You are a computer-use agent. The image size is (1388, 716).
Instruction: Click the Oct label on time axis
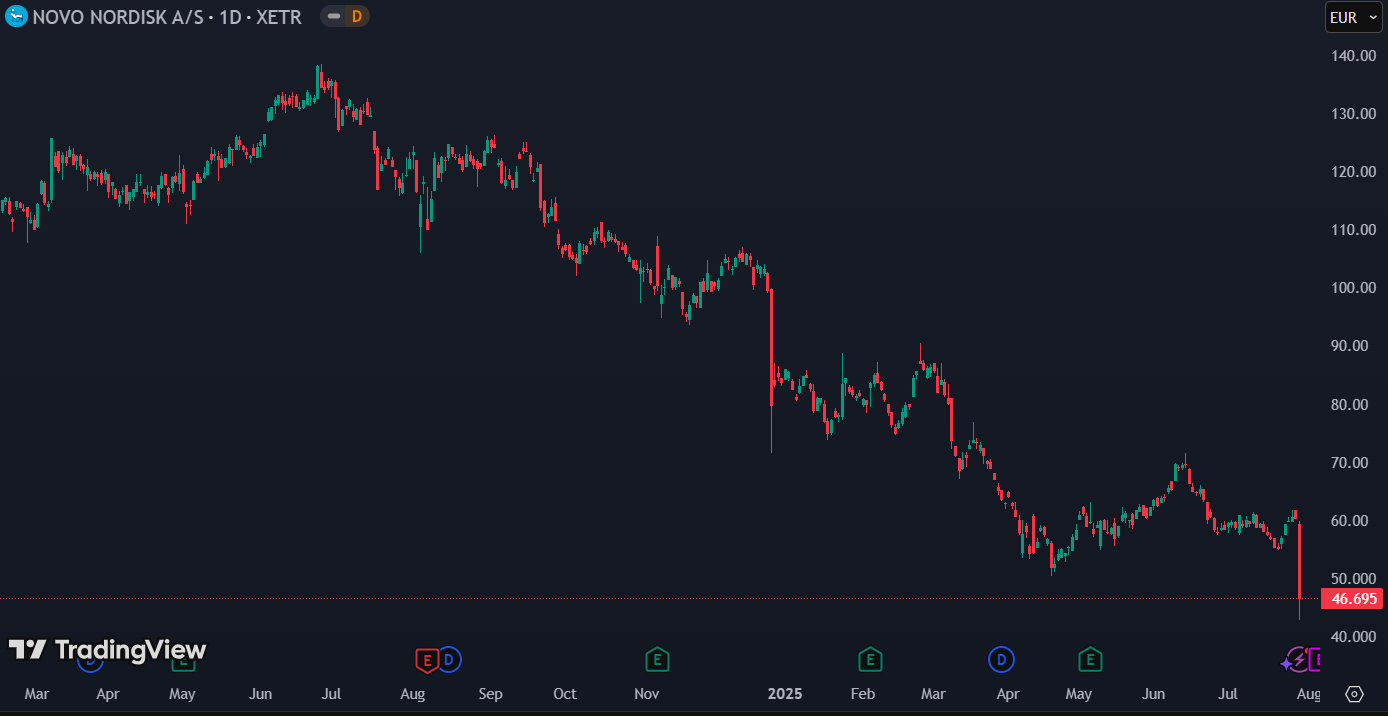565,694
